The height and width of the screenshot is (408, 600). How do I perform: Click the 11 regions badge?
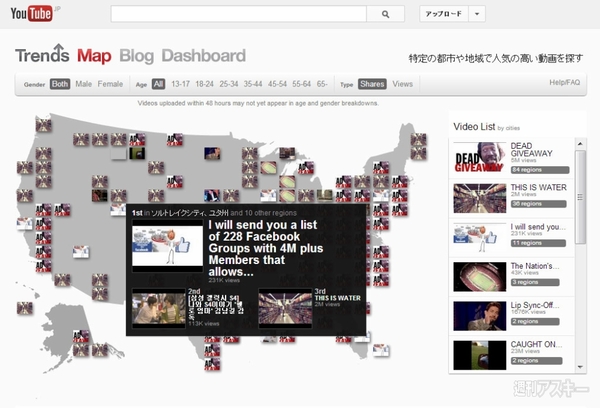pos(538,243)
